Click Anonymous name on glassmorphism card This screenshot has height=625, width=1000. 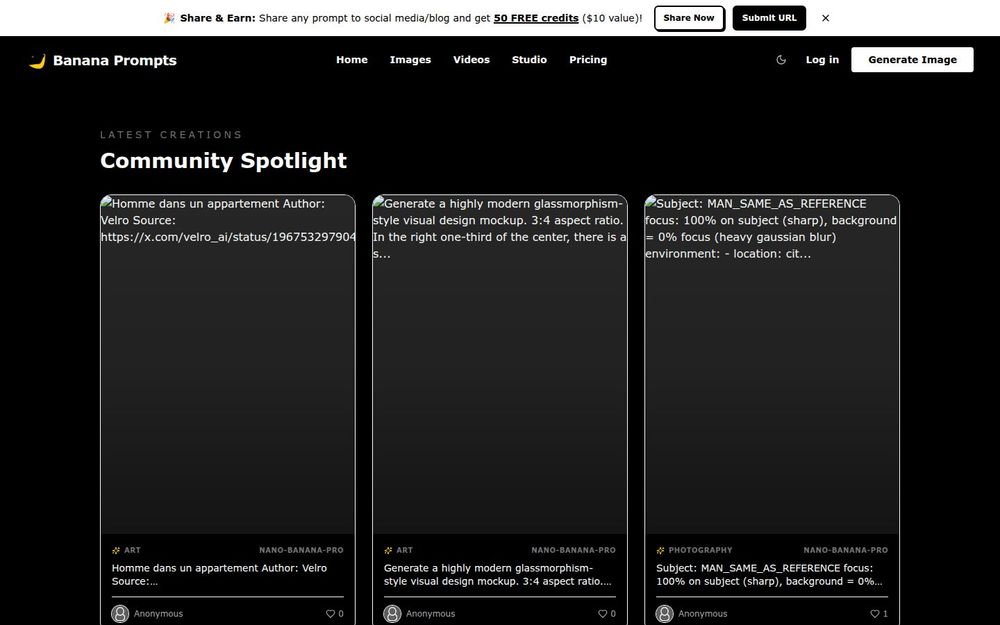click(430, 614)
